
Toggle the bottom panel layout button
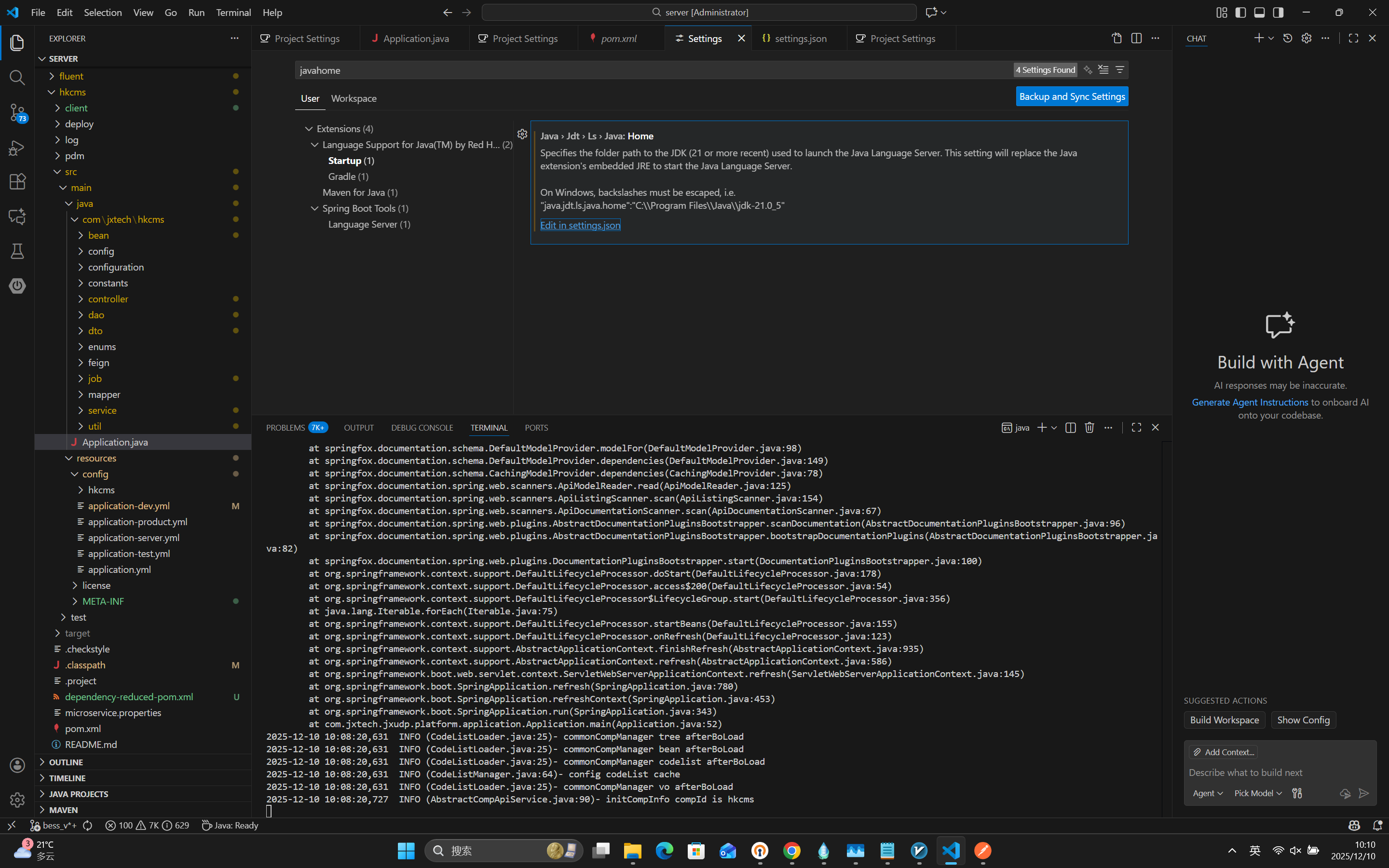click(x=1259, y=13)
